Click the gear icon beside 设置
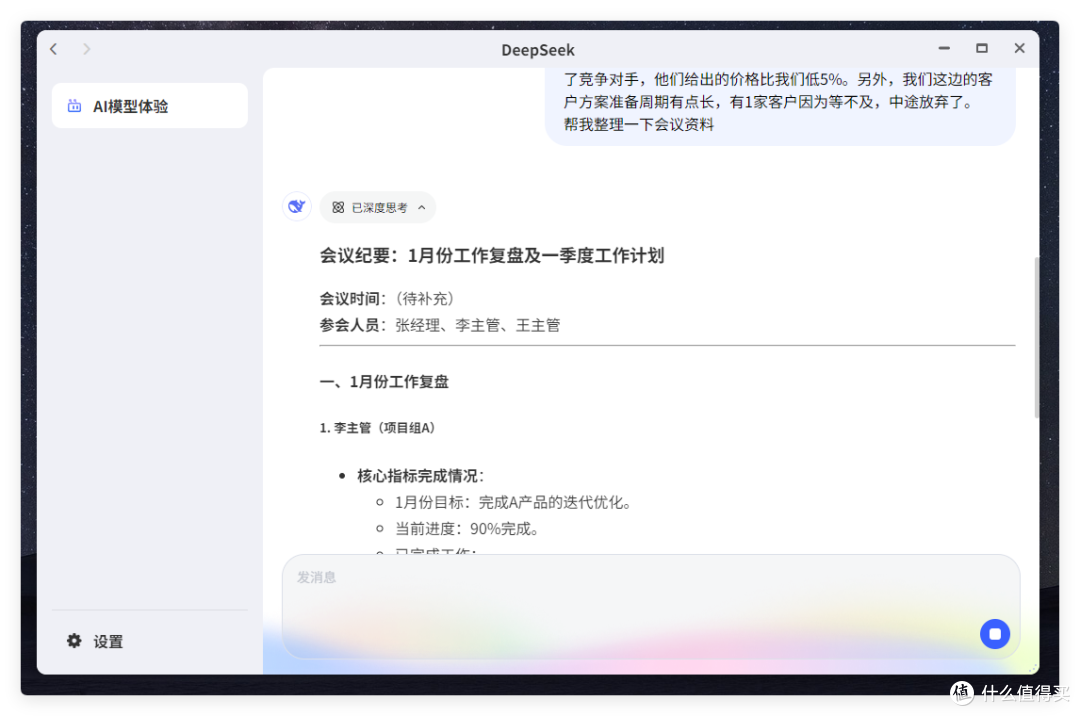1080x716 pixels. 74,641
